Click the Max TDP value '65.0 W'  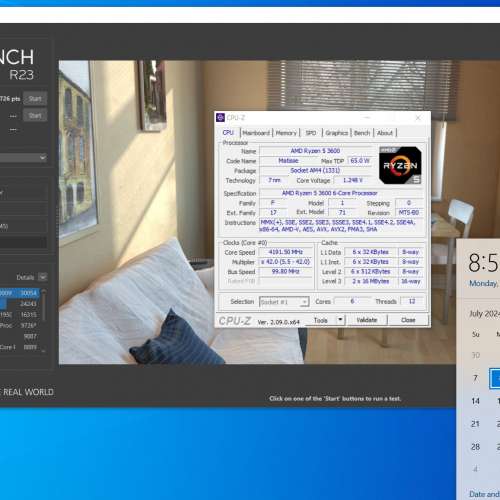360,161
